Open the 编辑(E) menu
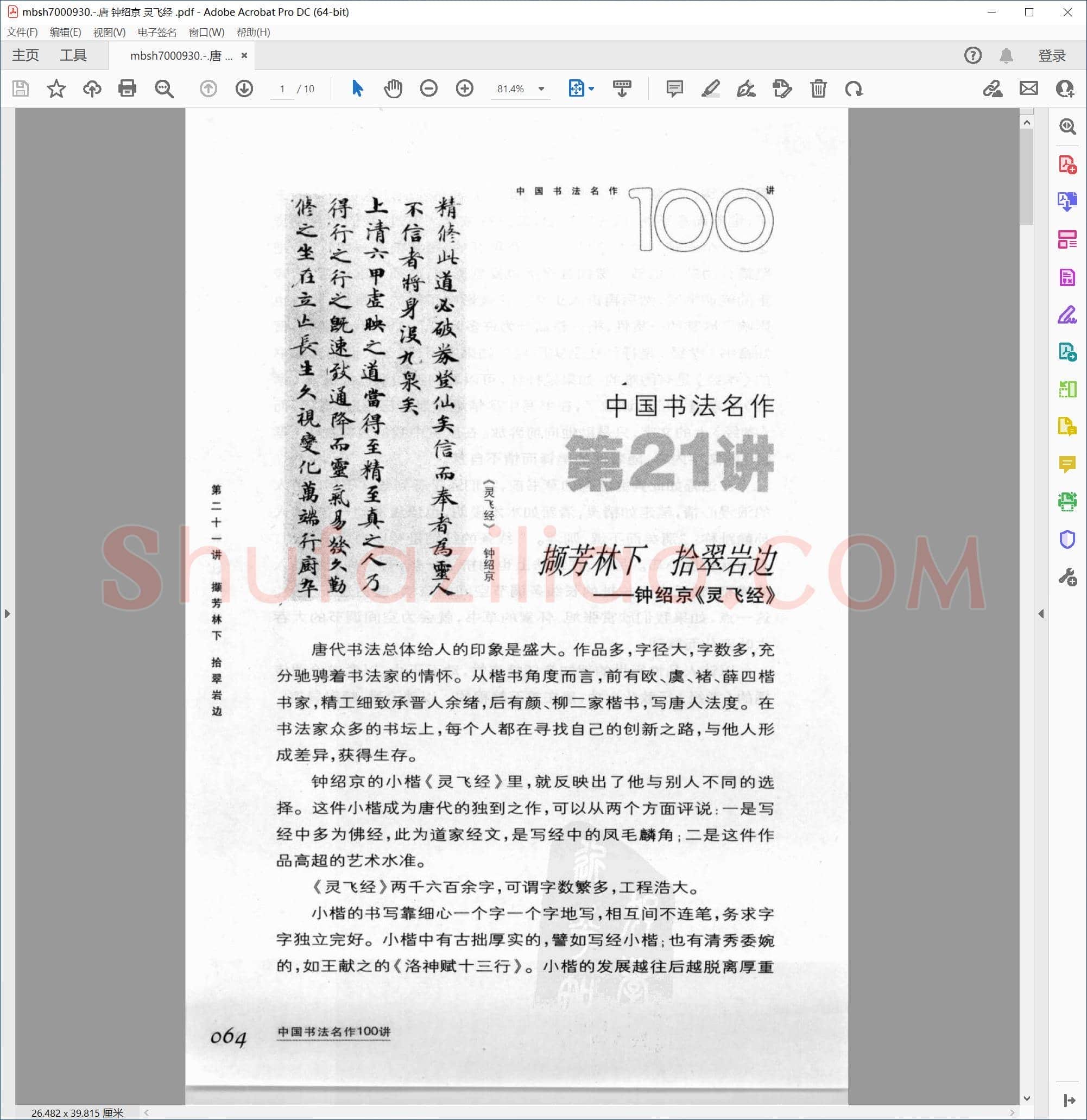Image resolution: width=1087 pixels, height=1120 pixels. tap(65, 32)
